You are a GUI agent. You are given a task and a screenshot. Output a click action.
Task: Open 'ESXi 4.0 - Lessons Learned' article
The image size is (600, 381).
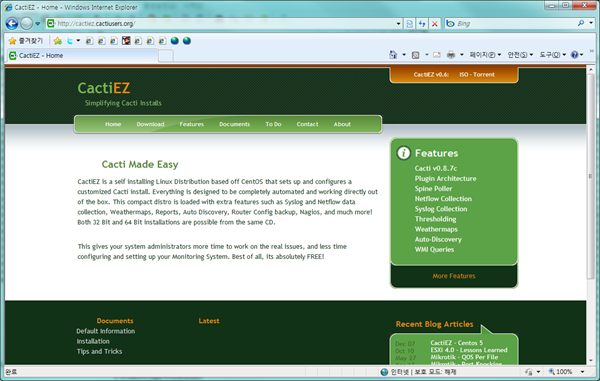point(469,350)
